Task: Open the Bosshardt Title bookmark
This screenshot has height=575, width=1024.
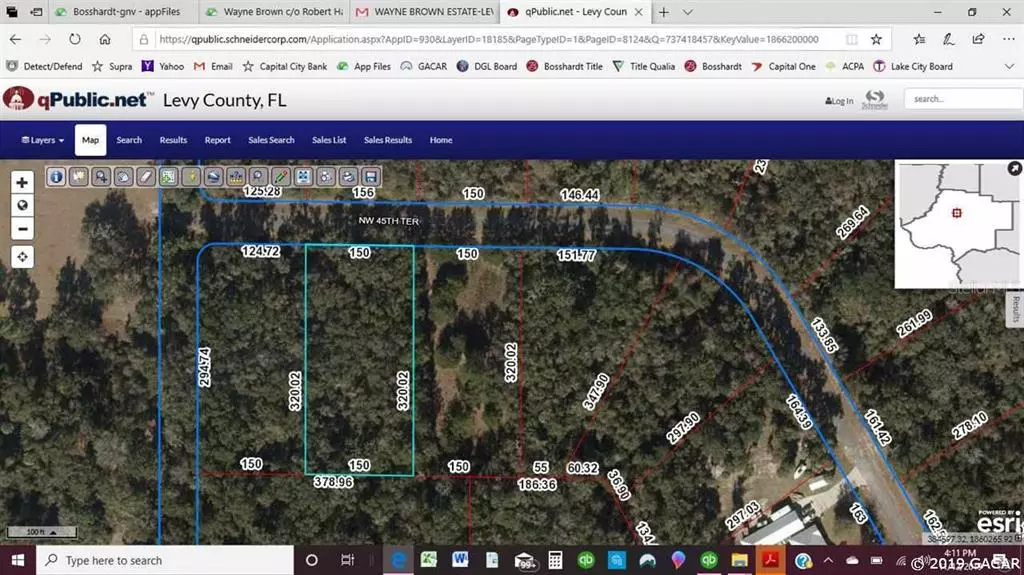Action: 565,66
